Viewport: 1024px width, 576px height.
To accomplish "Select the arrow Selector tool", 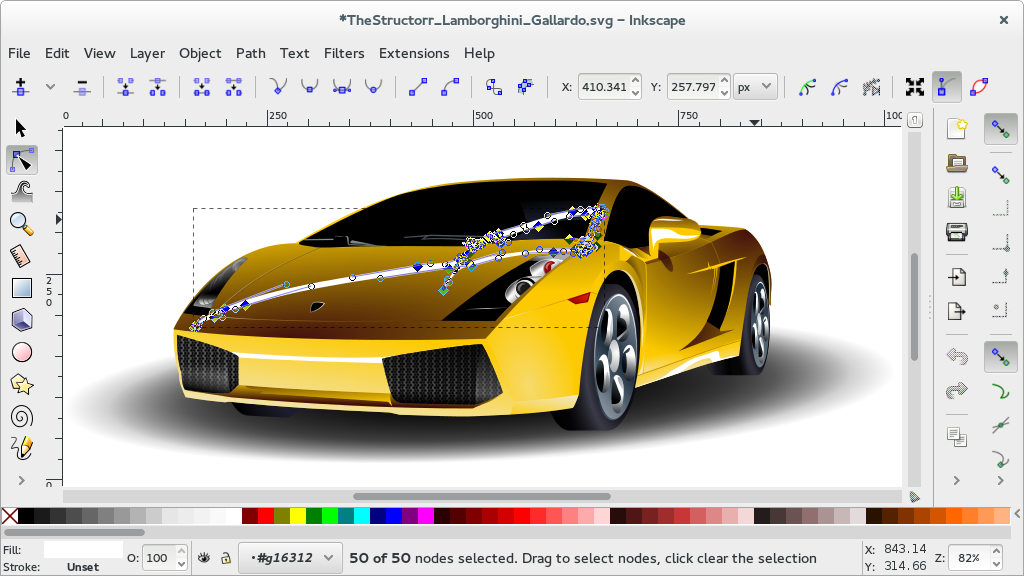I will click(x=21, y=129).
